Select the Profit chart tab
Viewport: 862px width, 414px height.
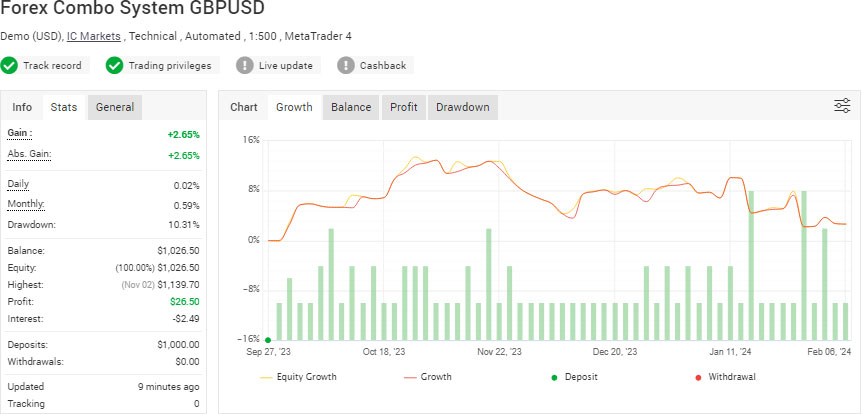(x=404, y=107)
